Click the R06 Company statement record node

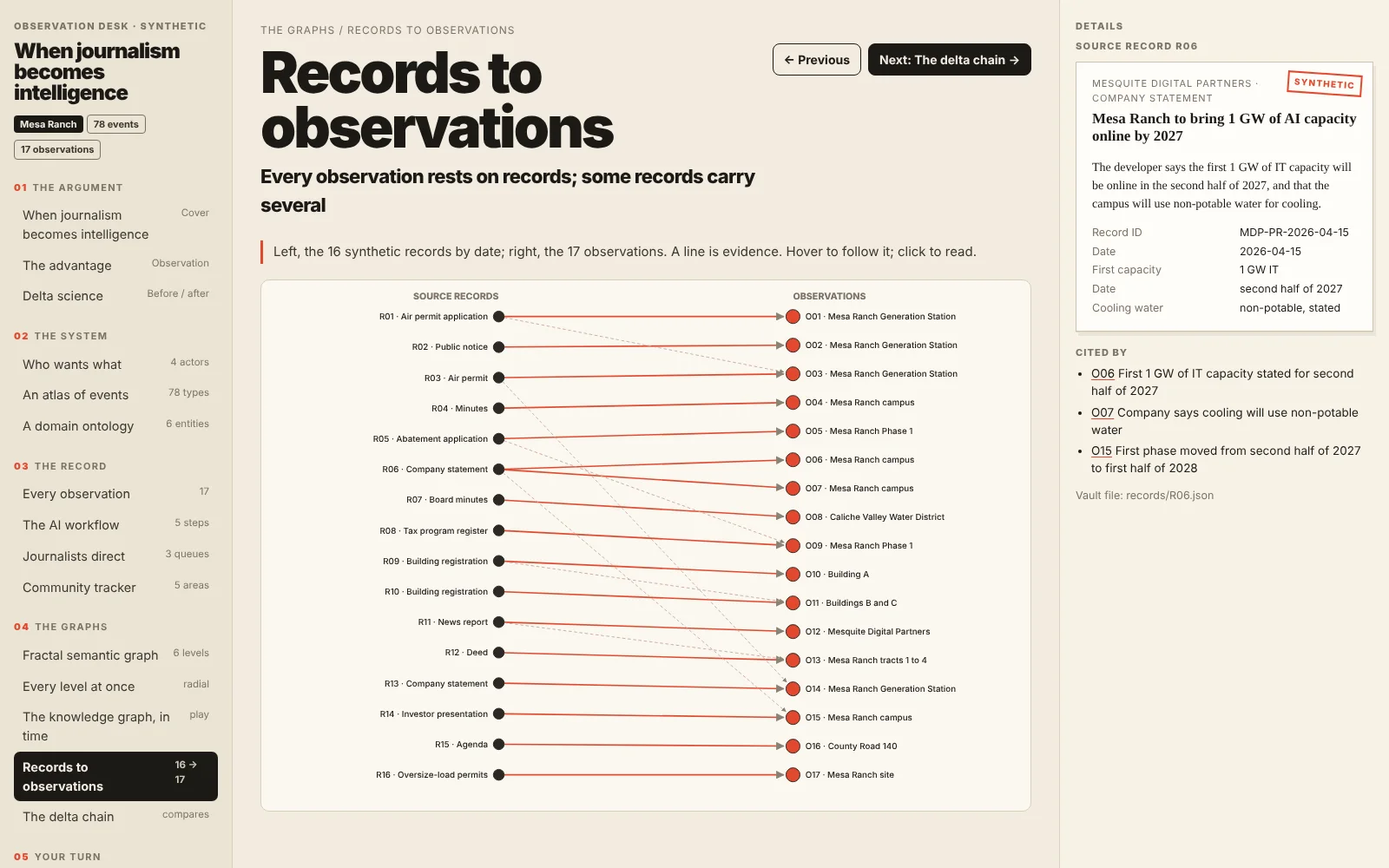[498, 470]
